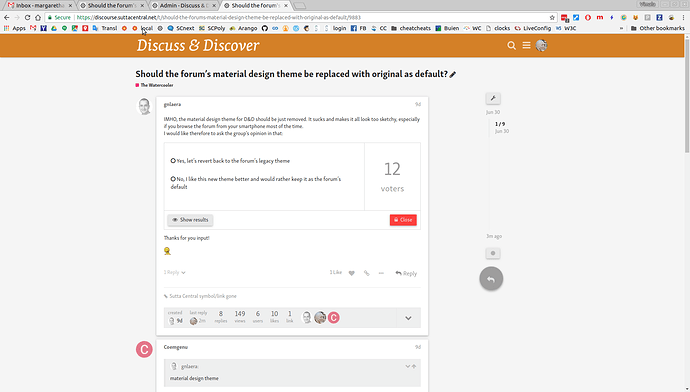Screen dimensions: 690x392
Task: Jump to quoted post via up arrow
Action: pos(414,366)
